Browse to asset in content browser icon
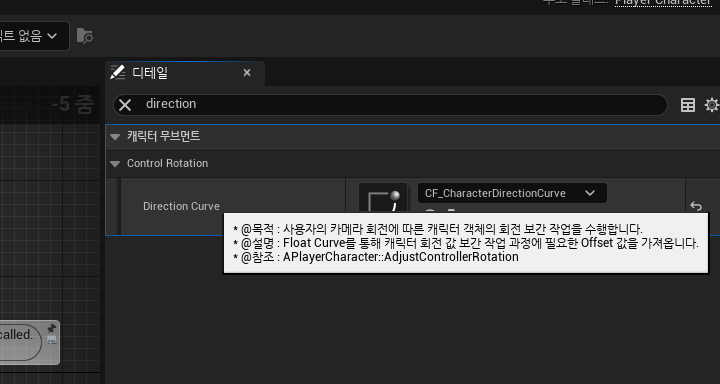This screenshot has width=720, height=384. pyautogui.click(x=84, y=36)
